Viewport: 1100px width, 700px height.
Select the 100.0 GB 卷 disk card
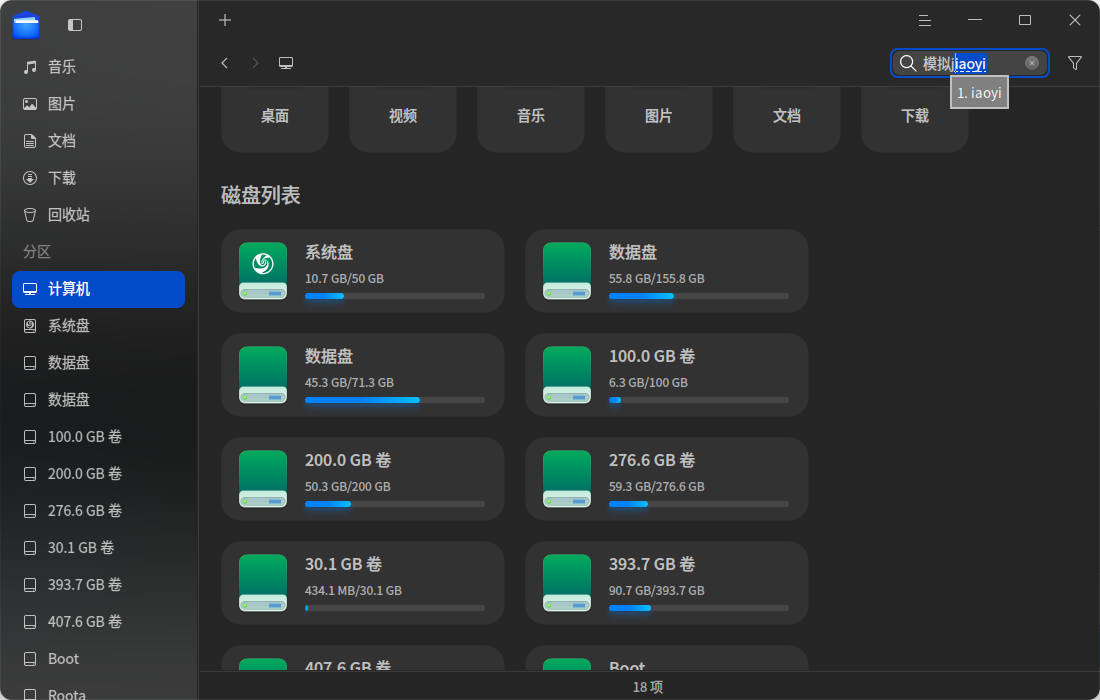pyautogui.click(x=666, y=375)
